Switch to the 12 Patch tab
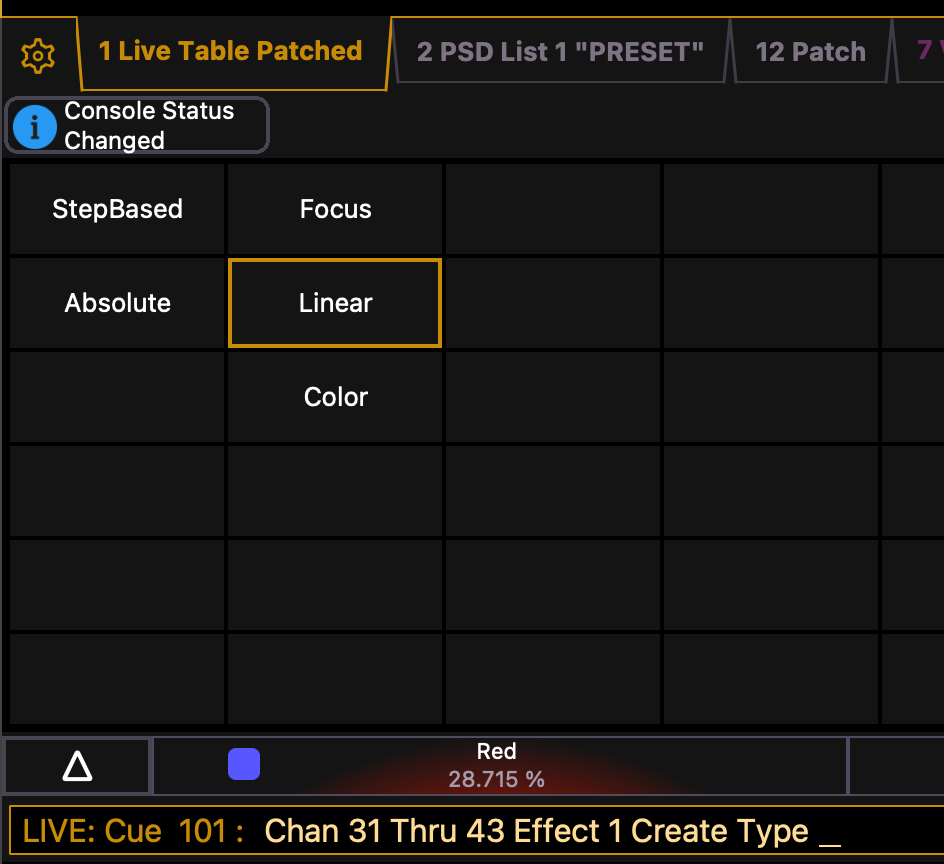Image resolution: width=944 pixels, height=864 pixels. pos(810,52)
